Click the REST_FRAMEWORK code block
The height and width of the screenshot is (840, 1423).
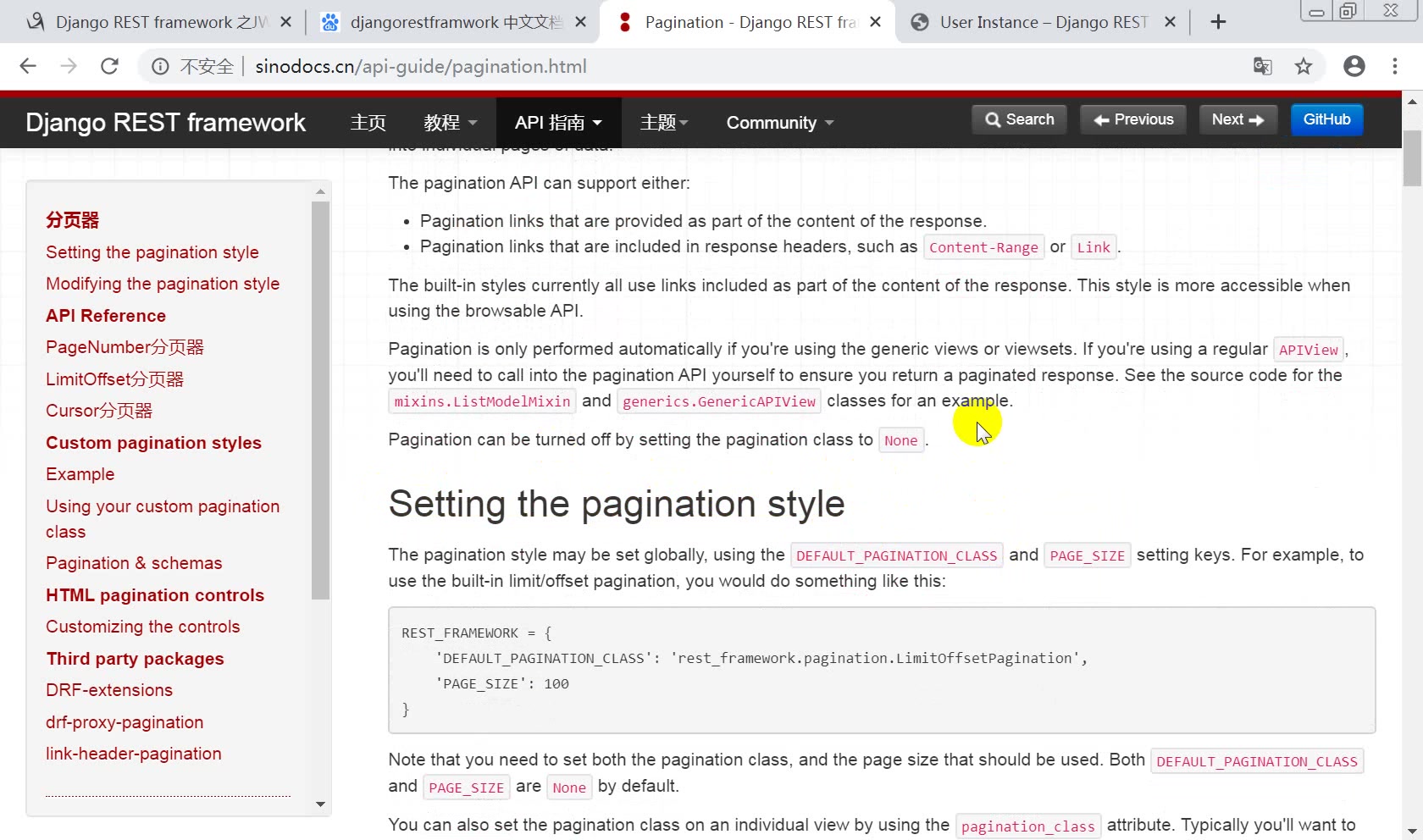pyautogui.click(x=882, y=670)
